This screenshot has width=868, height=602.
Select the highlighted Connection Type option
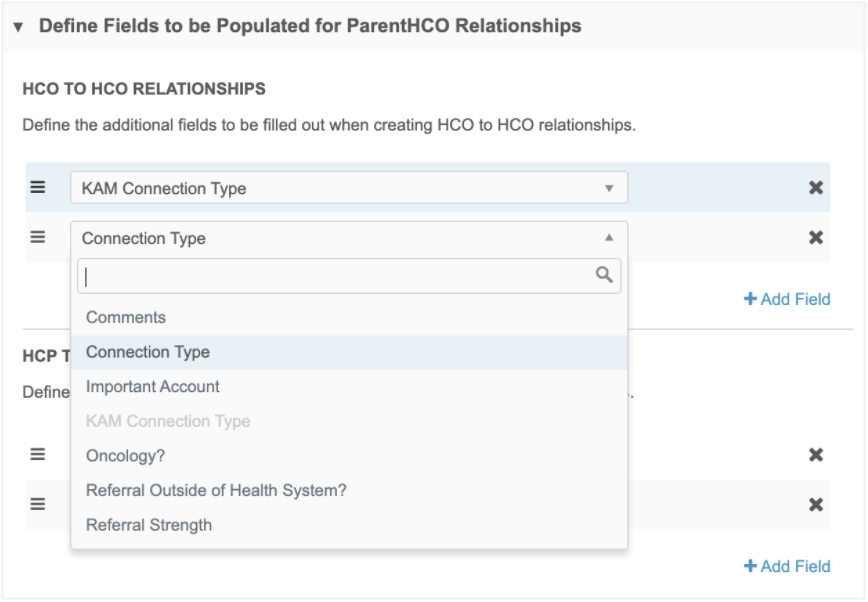coord(148,352)
